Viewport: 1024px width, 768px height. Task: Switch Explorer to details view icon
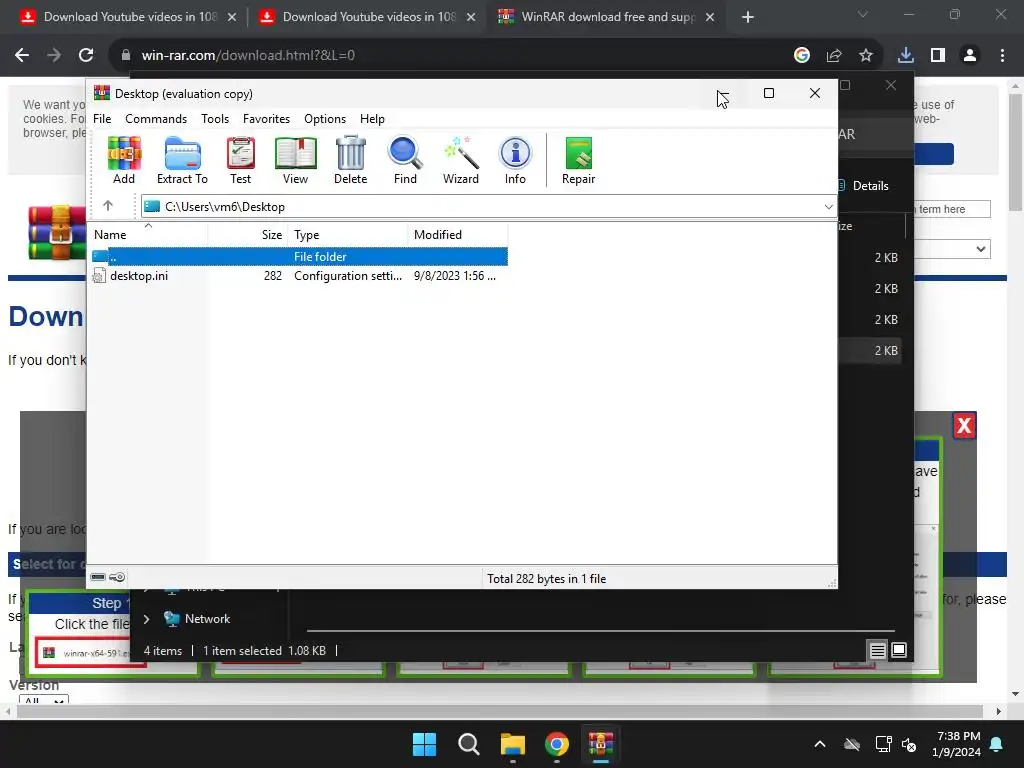pos(877,650)
